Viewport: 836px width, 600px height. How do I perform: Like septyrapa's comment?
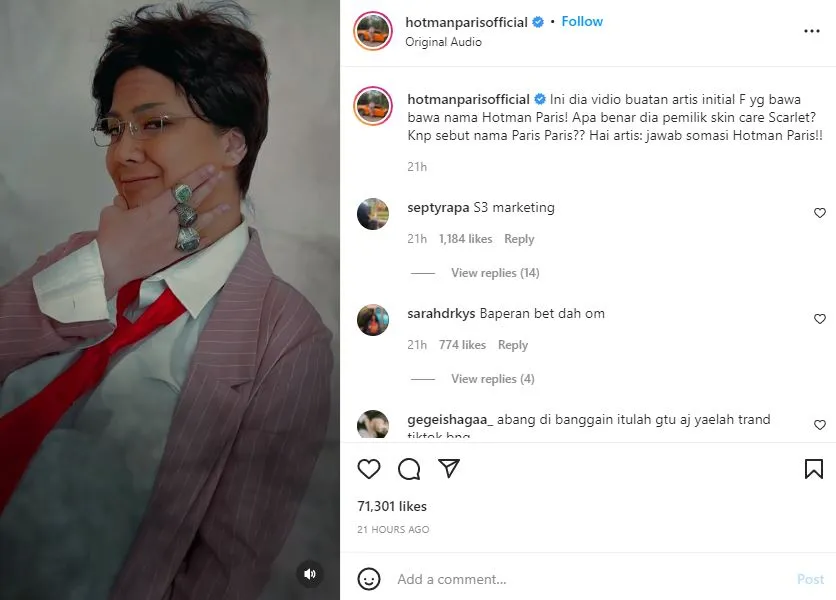tap(819, 213)
